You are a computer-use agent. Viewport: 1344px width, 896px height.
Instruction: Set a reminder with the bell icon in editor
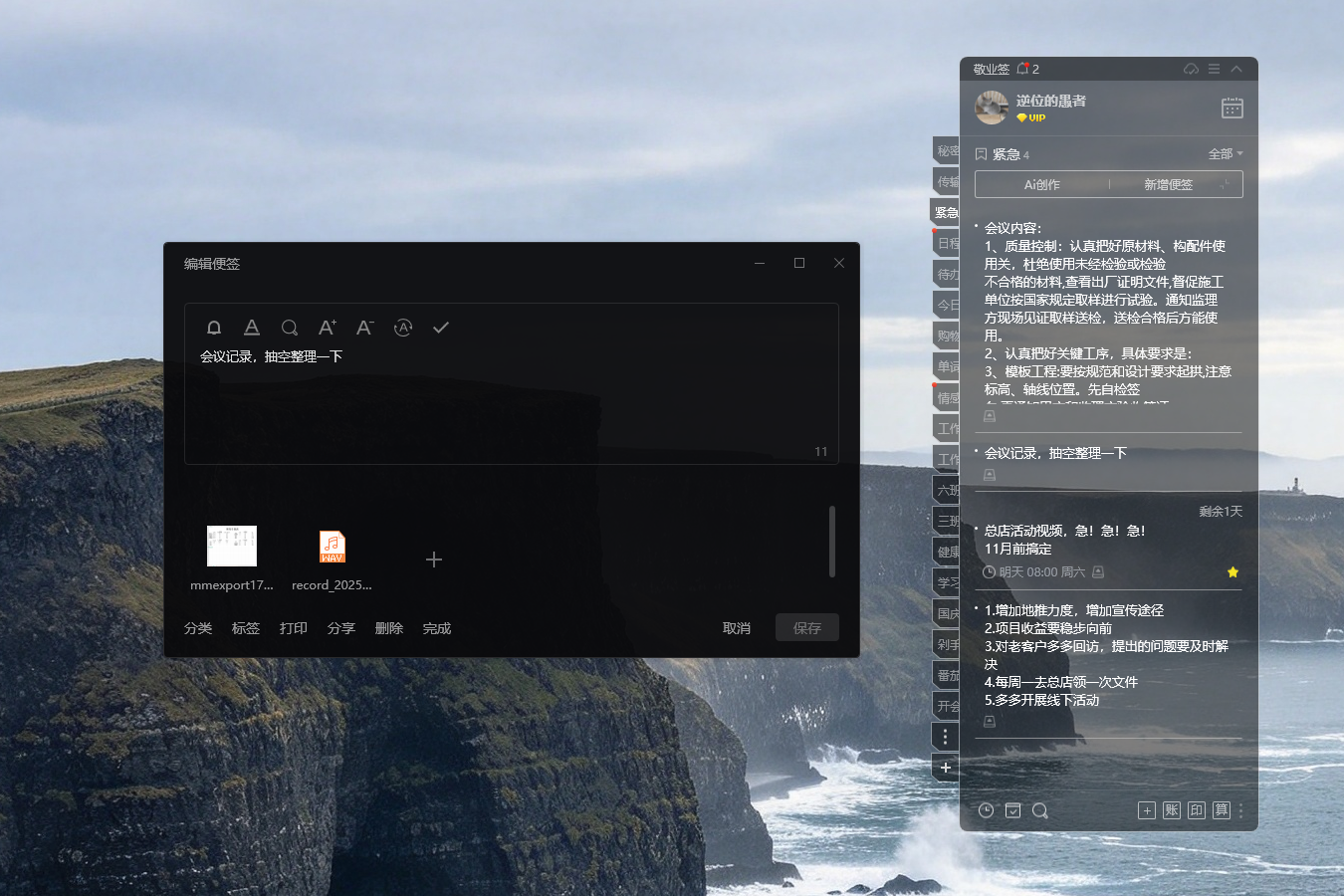(x=214, y=328)
